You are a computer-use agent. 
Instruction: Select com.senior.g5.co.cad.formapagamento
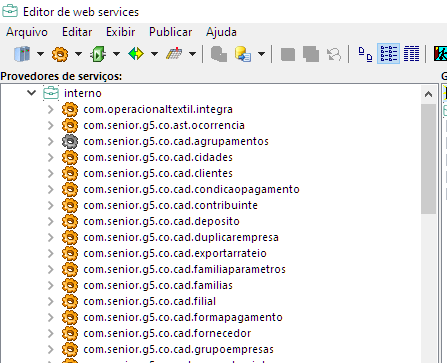click(183, 317)
